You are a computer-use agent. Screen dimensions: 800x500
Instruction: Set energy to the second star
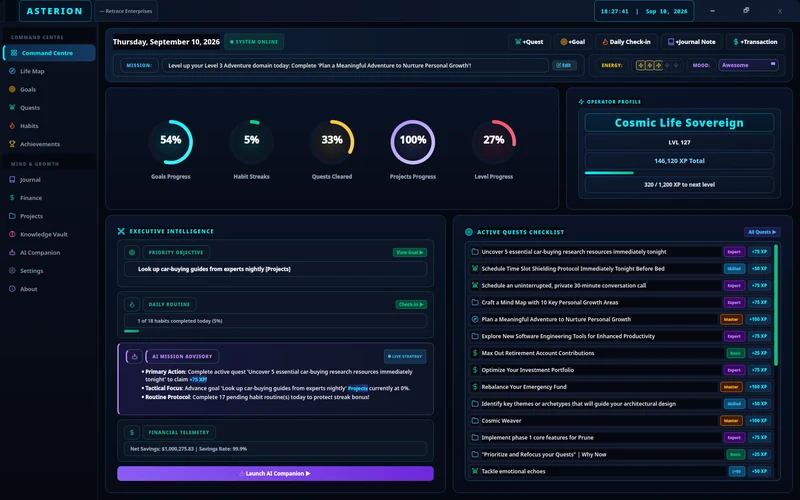(649, 65)
